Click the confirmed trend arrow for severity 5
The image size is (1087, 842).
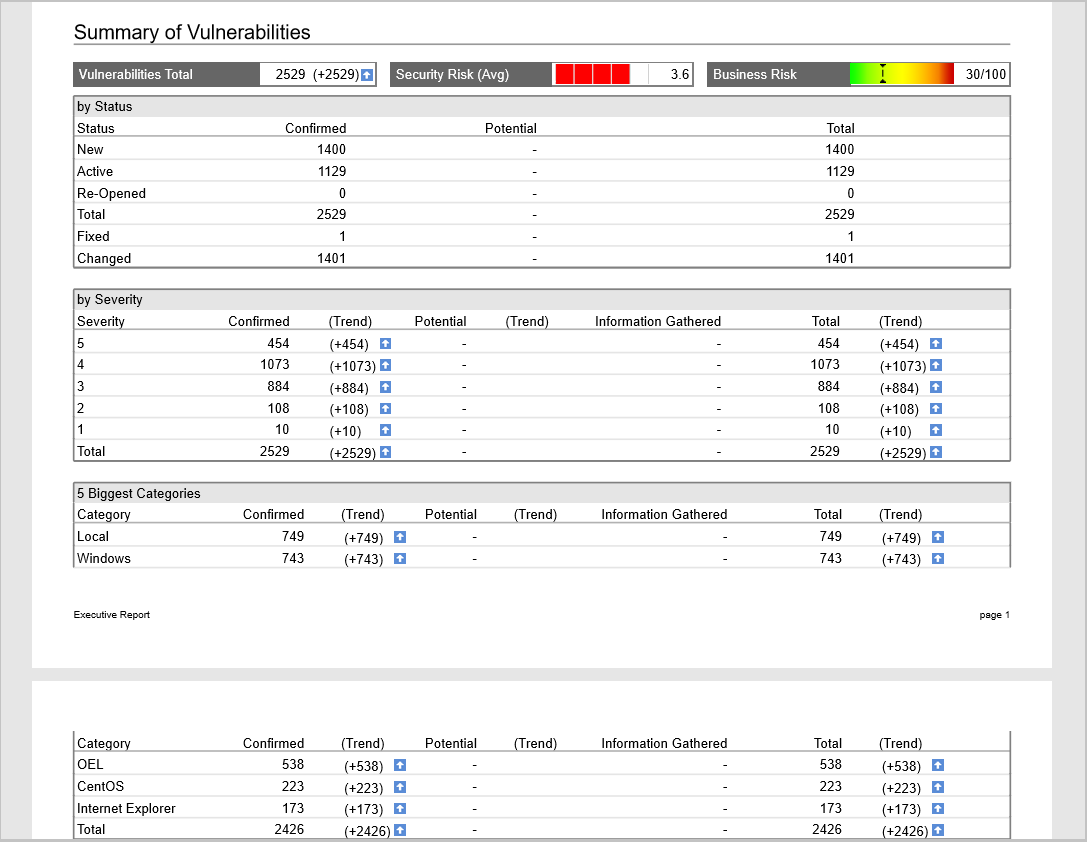pyautogui.click(x=385, y=344)
